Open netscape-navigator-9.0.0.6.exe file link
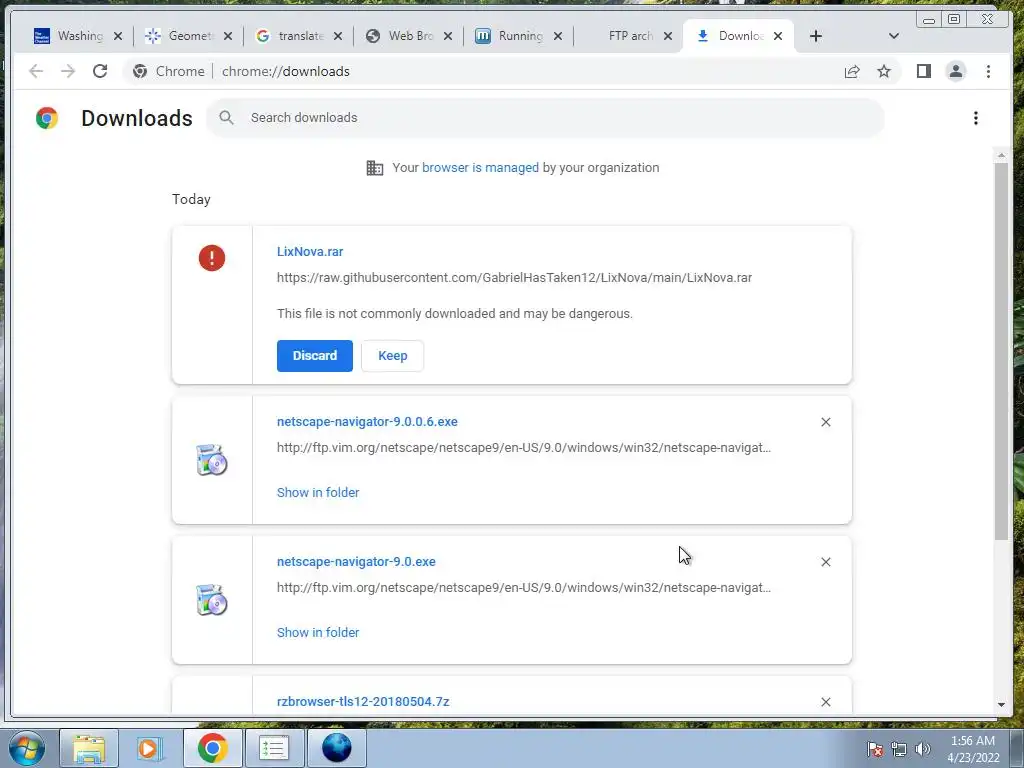The height and width of the screenshot is (768, 1024). [367, 422]
